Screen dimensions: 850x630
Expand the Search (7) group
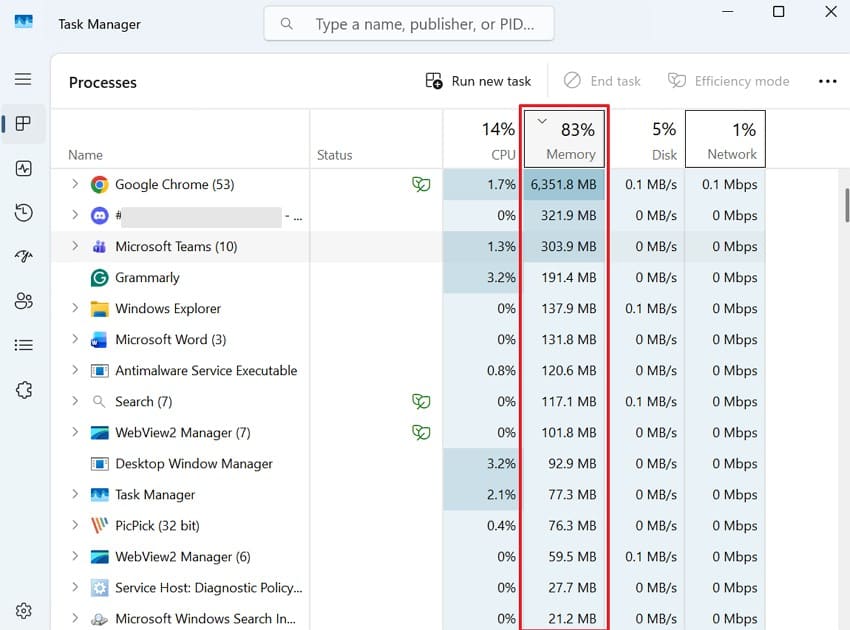coord(75,401)
